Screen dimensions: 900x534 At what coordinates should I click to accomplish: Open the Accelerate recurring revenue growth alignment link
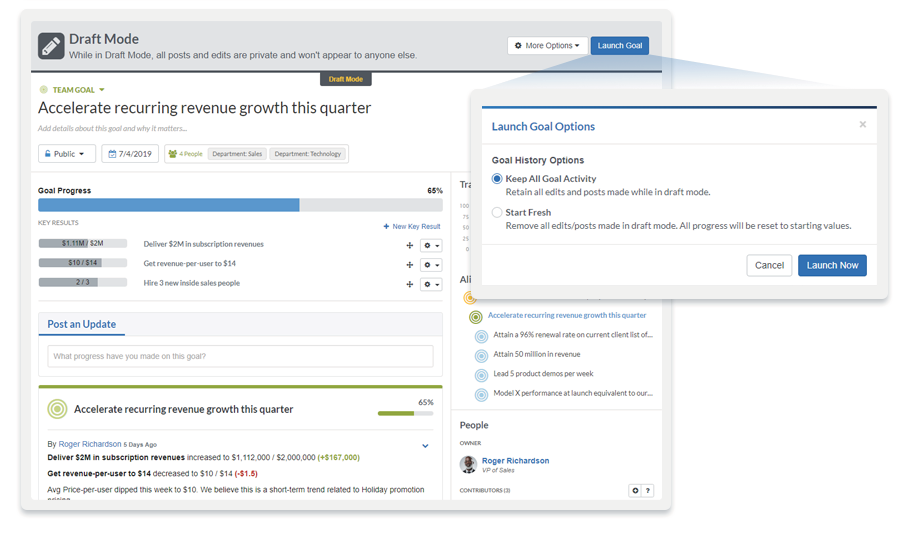click(x=567, y=315)
